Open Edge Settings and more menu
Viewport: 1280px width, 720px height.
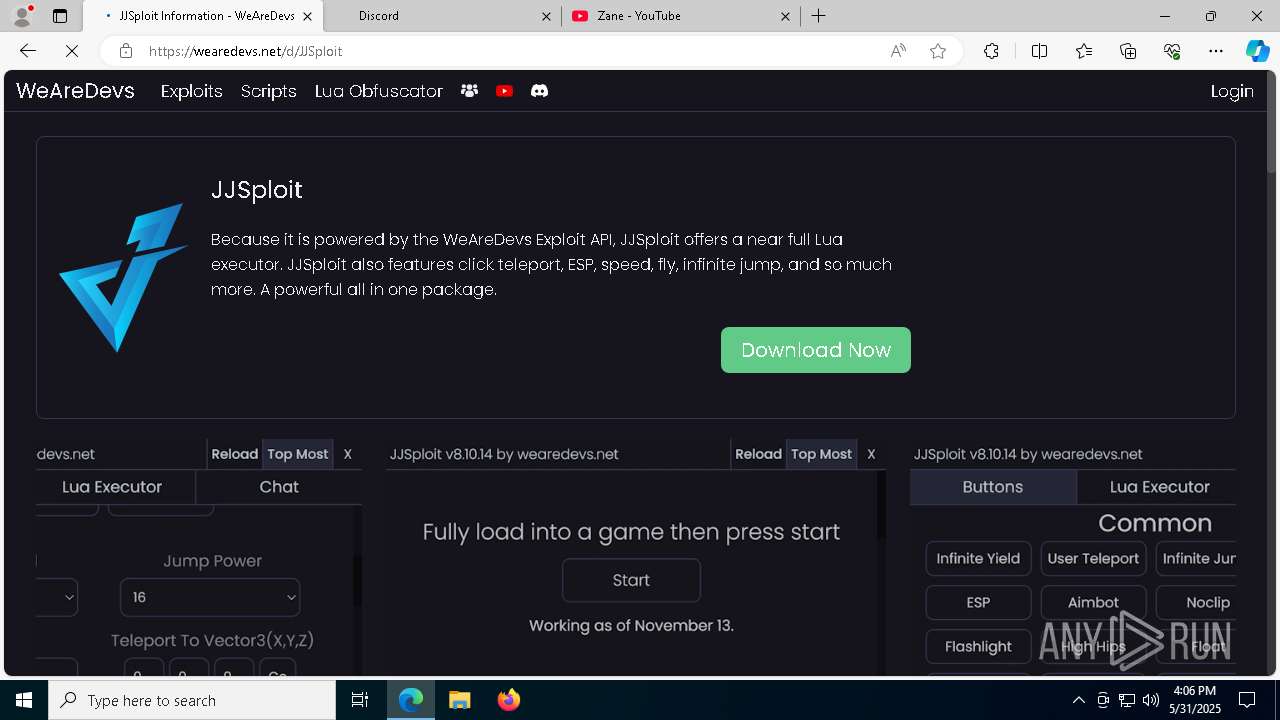point(1216,51)
